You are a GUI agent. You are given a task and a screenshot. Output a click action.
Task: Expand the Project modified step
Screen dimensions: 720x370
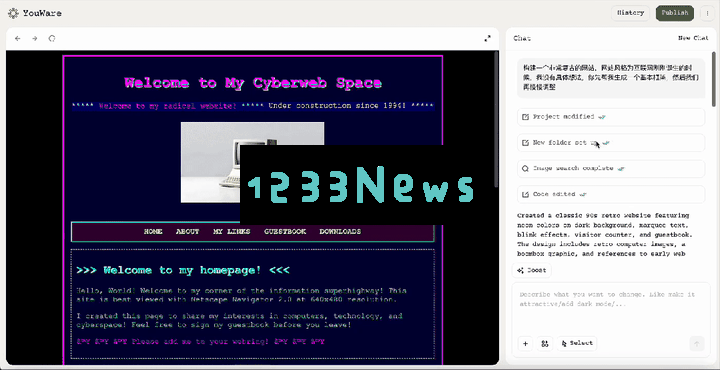point(611,117)
